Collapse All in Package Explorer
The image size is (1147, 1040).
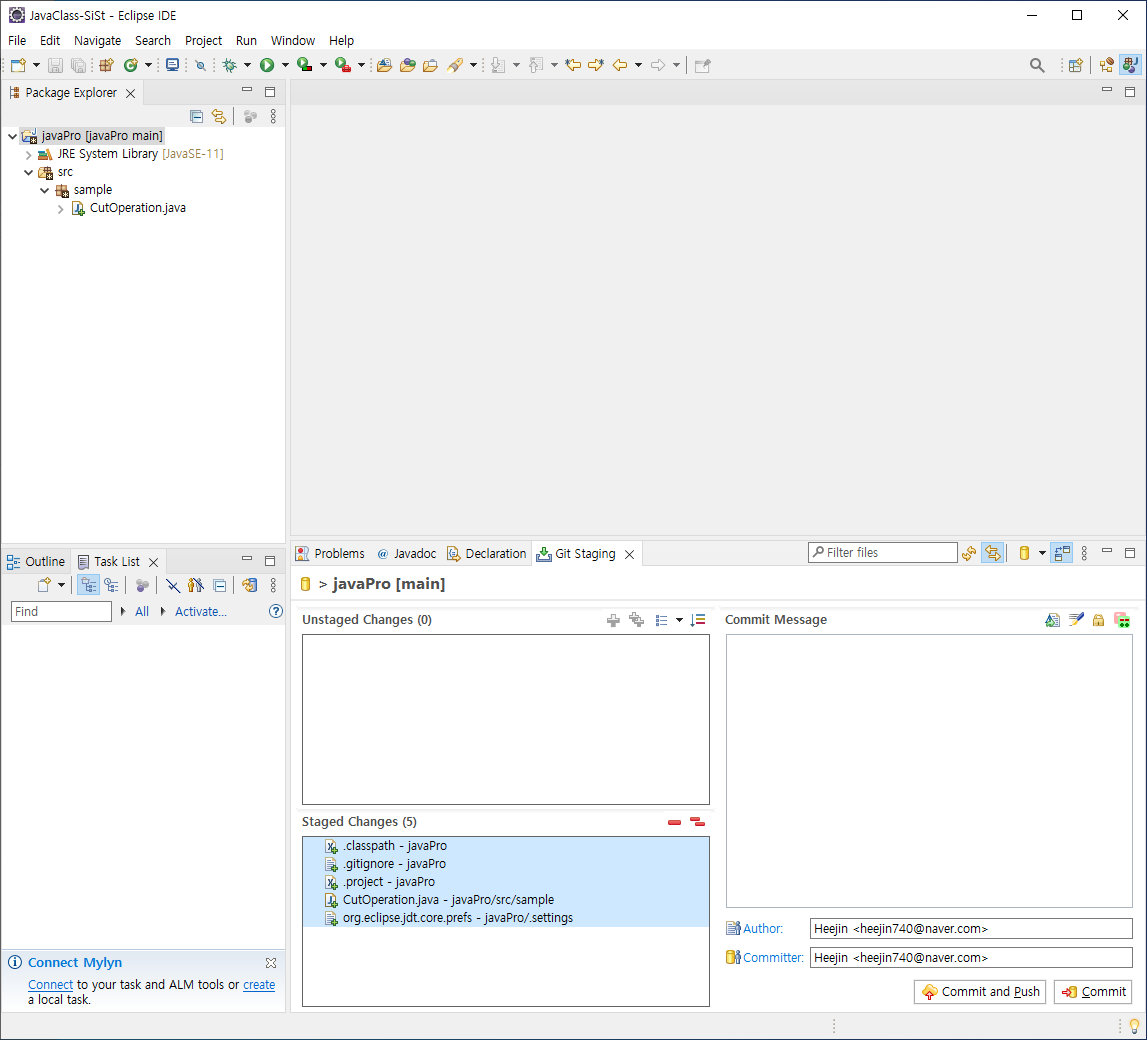[x=196, y=116]
